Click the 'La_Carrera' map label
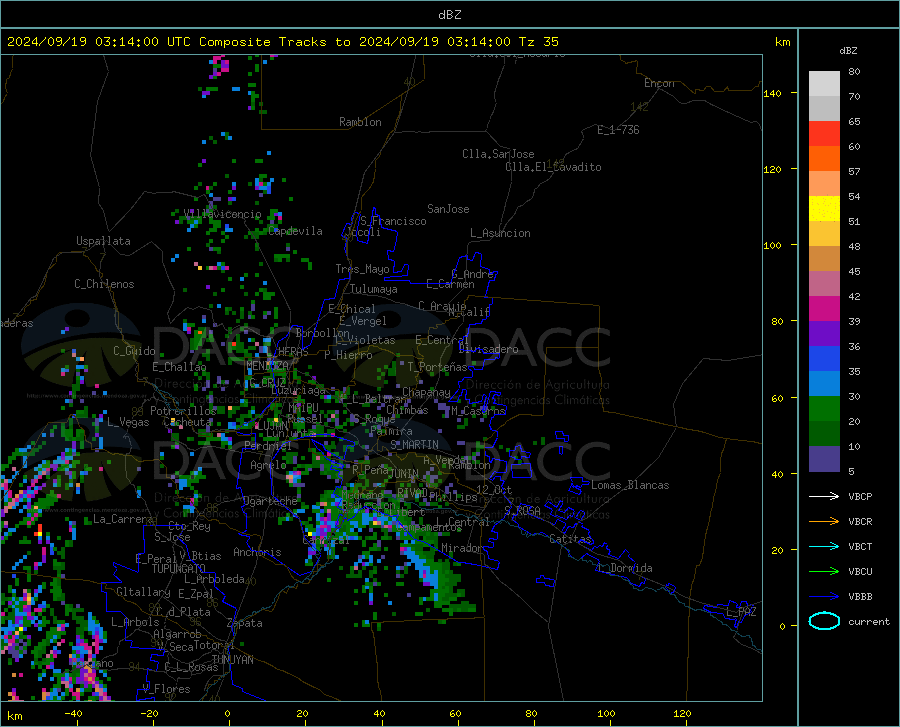Viewport: 900px width, 727px height. (123, 519)
